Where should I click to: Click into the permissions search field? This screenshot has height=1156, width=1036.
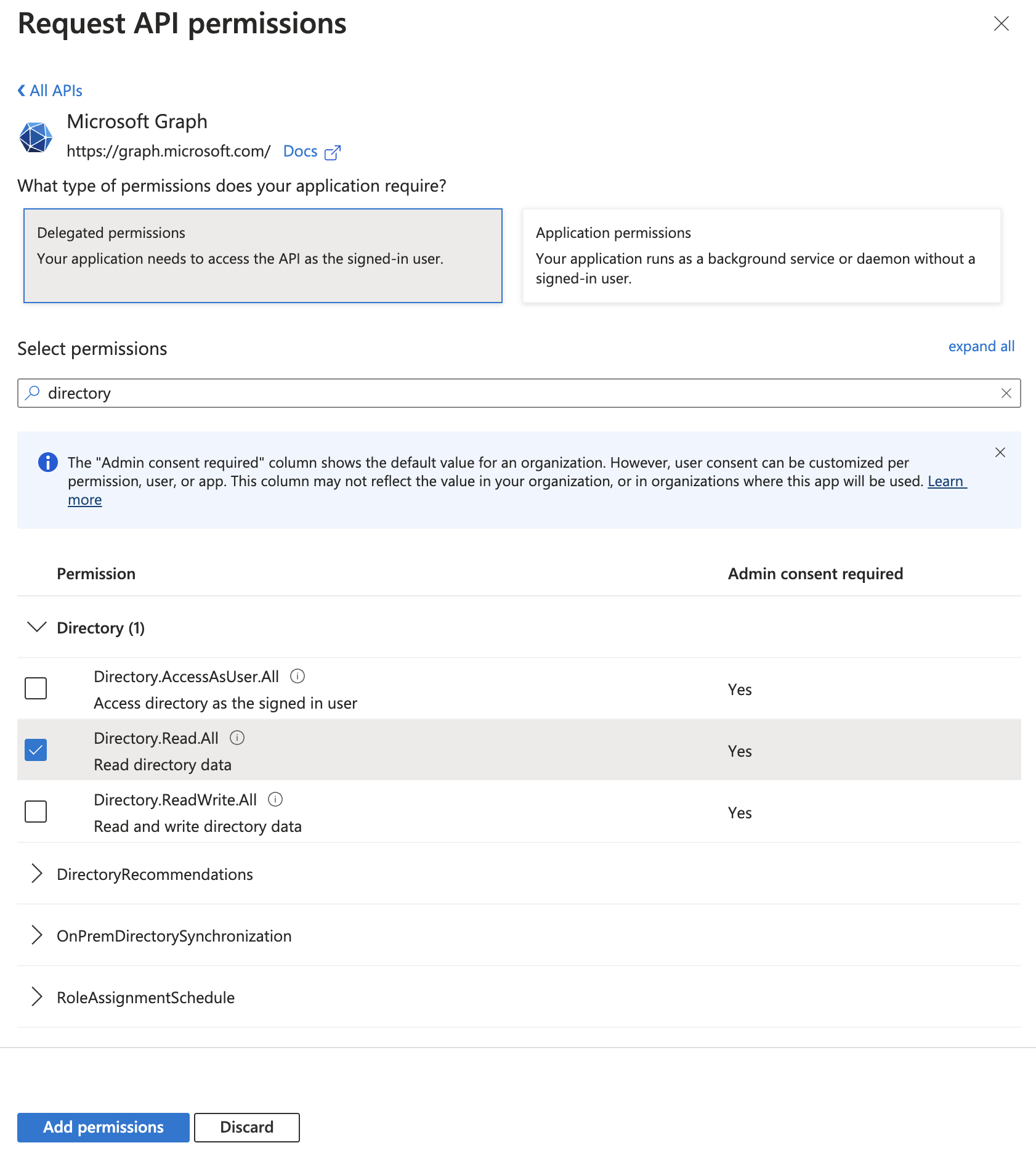pyautogui.click(x=517, y=393)
